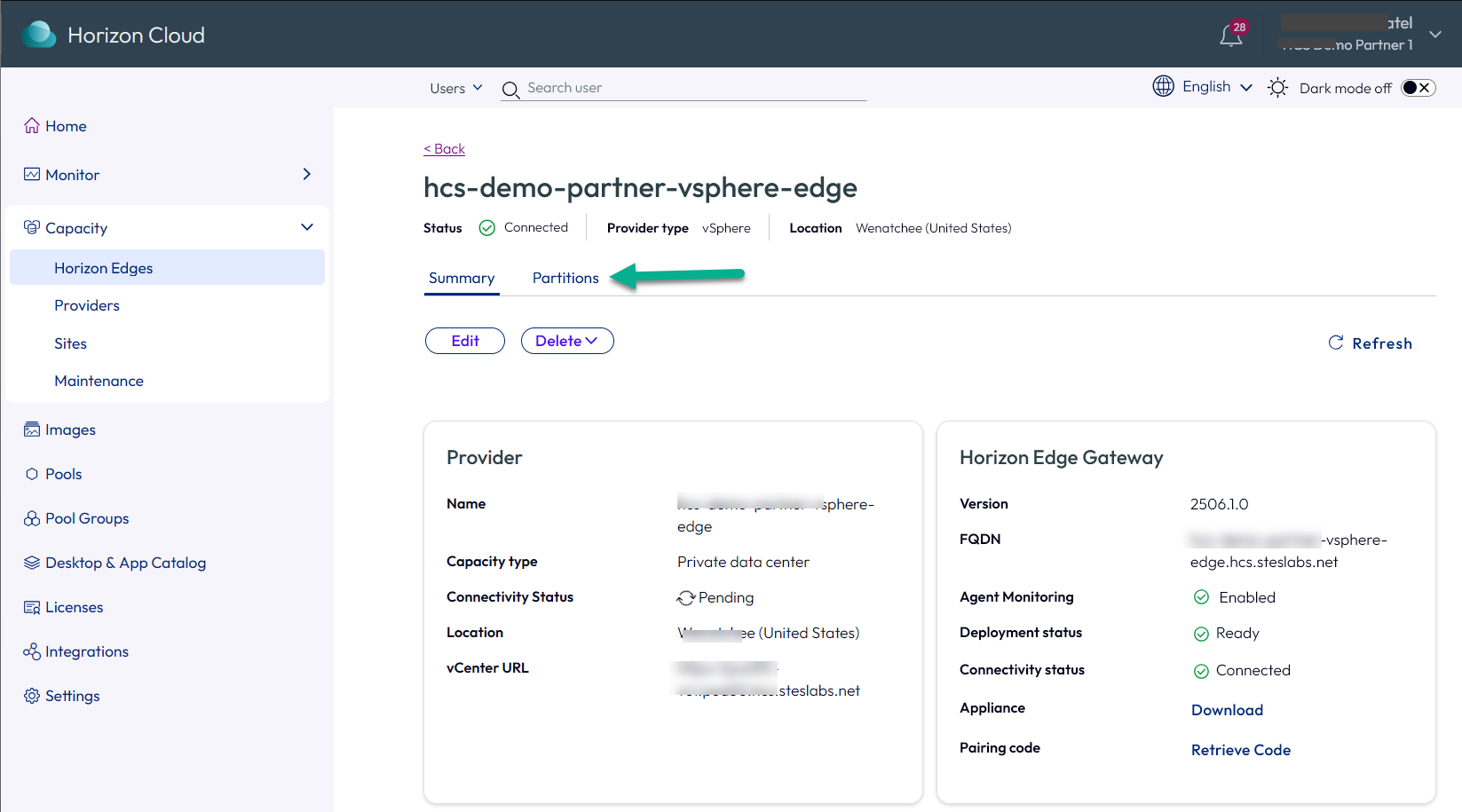Open the Users search type dropdown
Screen dimensions: 1462x812
[456, 88]
